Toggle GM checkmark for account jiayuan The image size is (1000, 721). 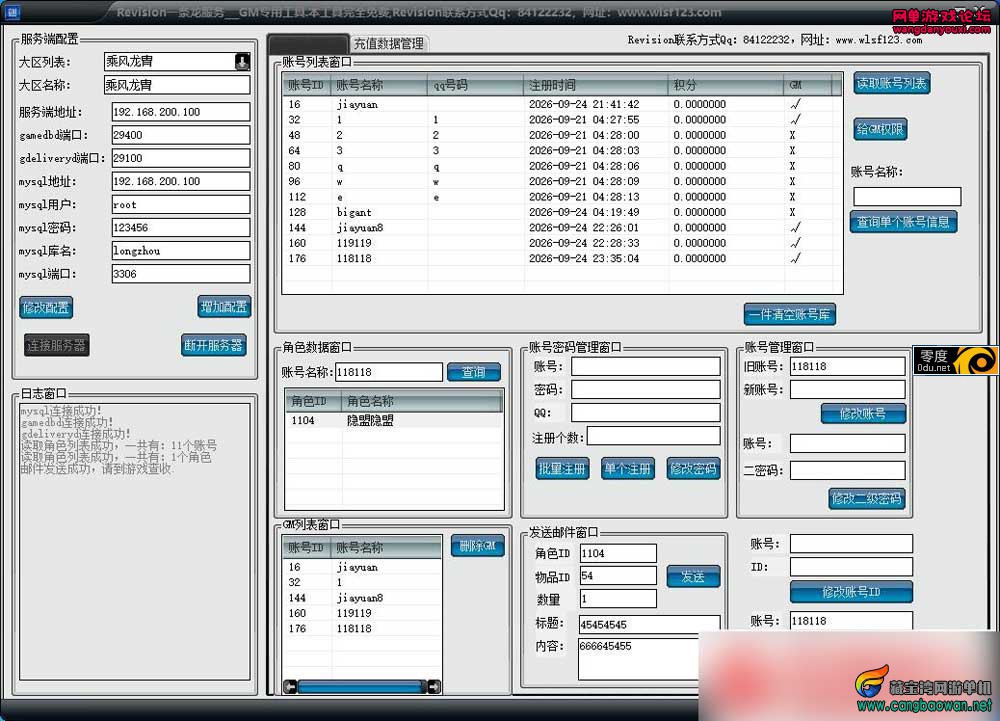pos(795,104)
